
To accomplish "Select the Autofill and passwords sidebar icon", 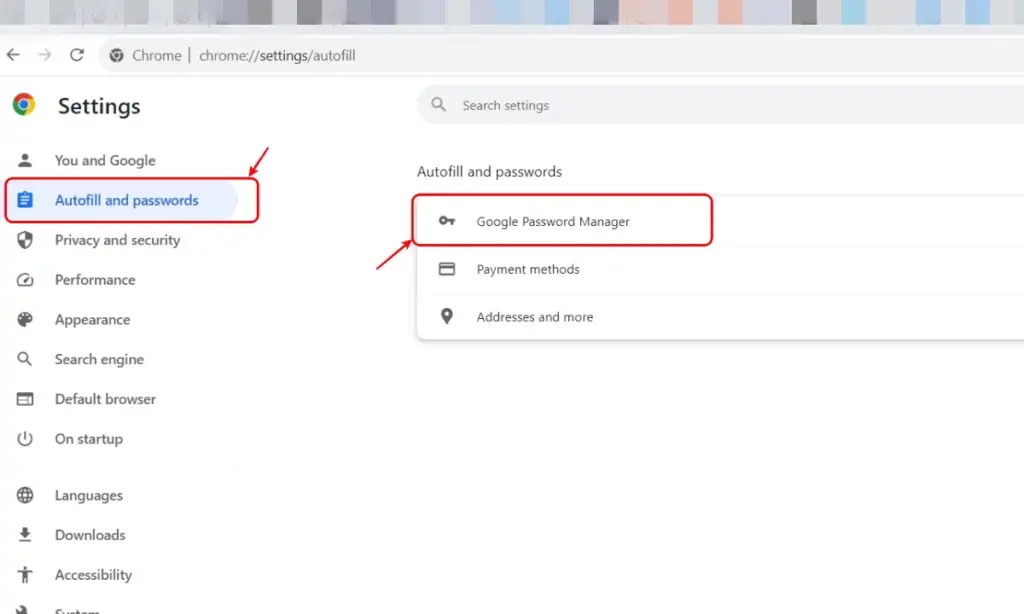I will click(24, 200).
